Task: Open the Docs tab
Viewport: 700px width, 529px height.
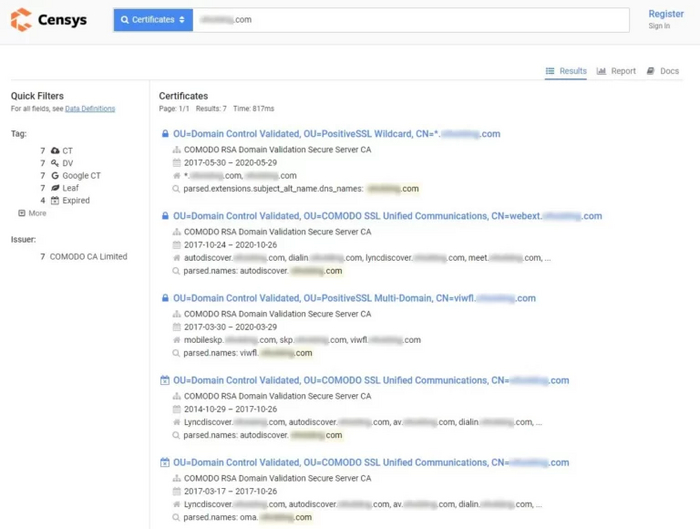Action: [663, 71]
